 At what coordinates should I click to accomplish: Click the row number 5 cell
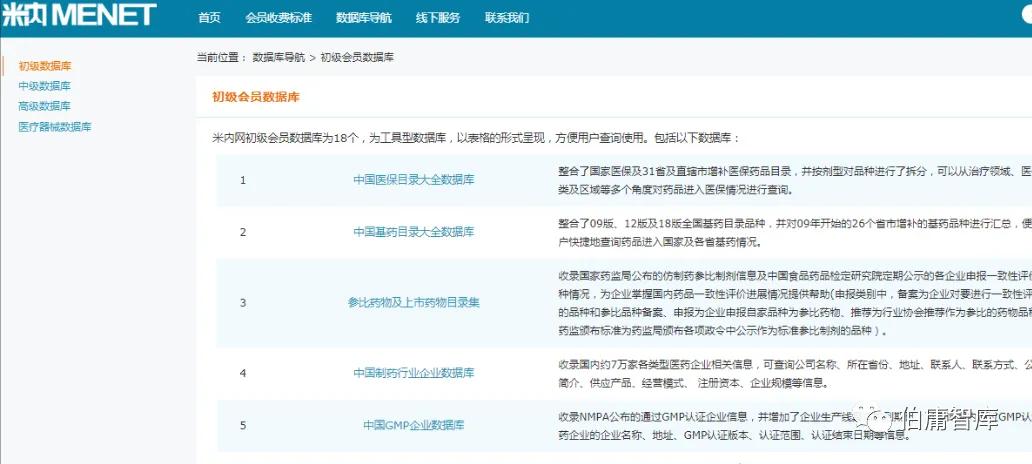[x=243, y=425]
